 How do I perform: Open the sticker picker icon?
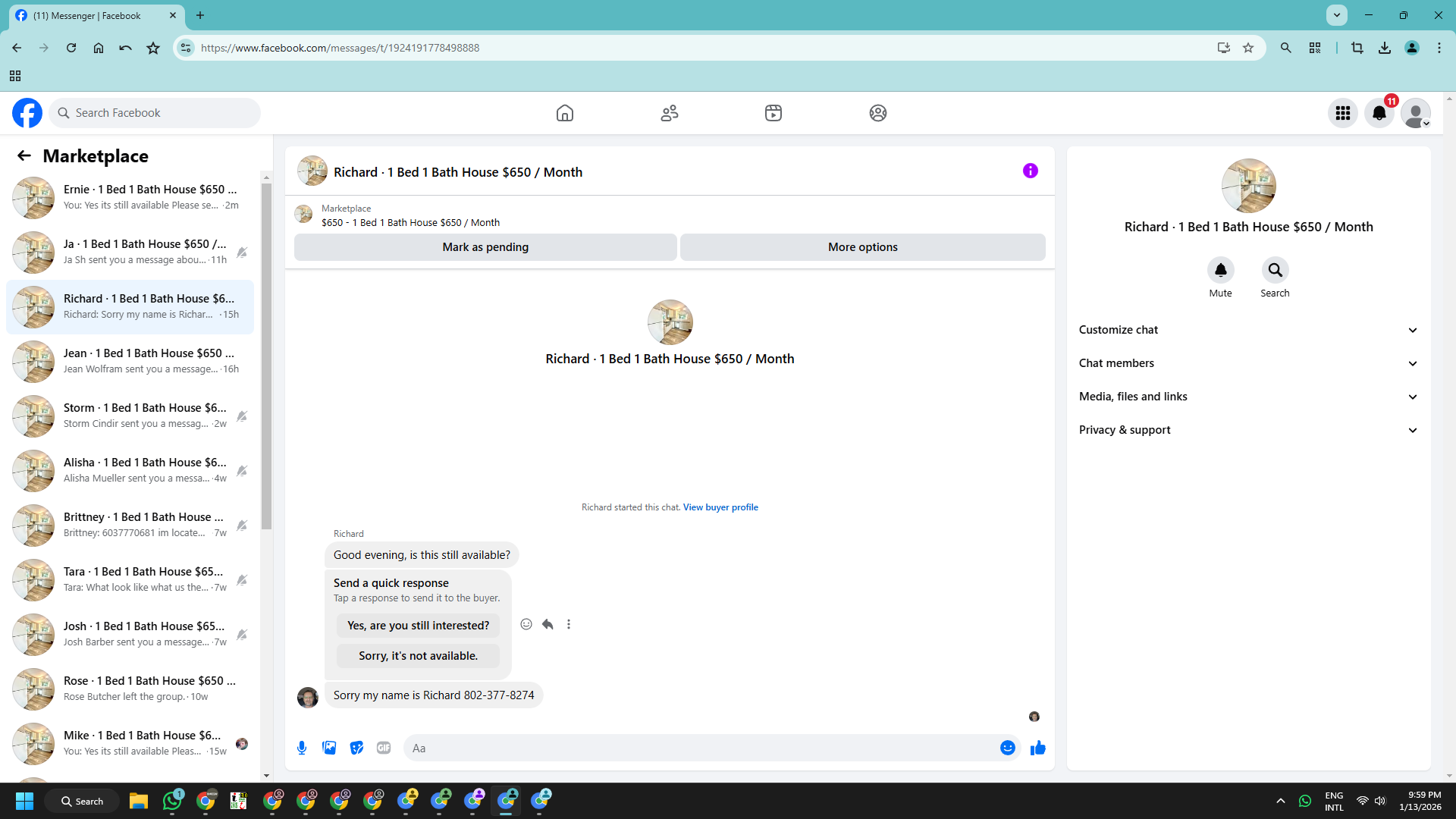(356, 748)
